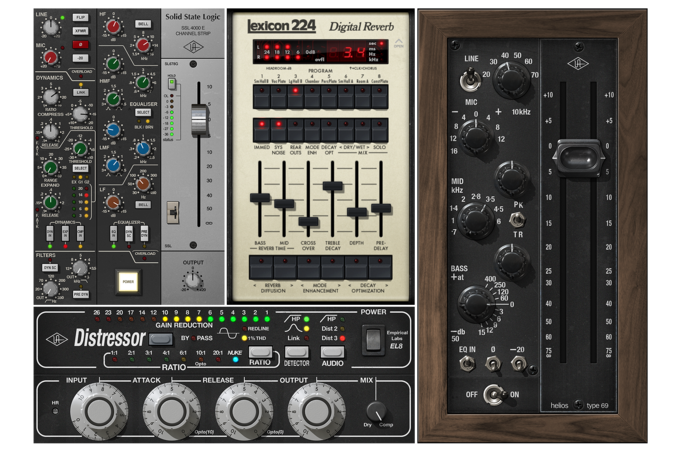This screenshot has height=454, width=680.
Task: Toggle the CMP IN switch on SSL
Action: (80, 234)
